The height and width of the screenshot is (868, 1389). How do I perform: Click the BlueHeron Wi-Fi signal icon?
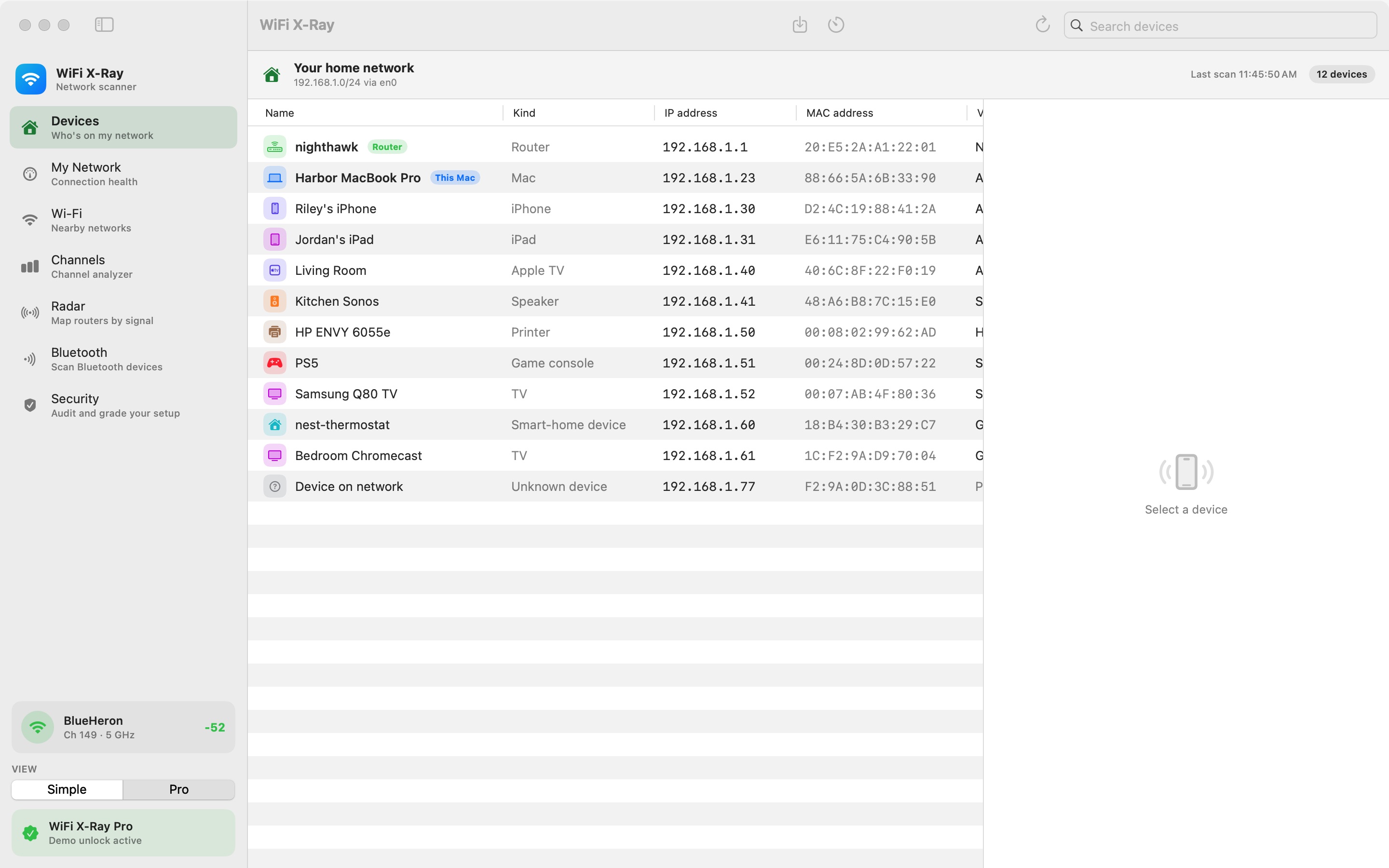pyautogui.click(x=38, y=727)
